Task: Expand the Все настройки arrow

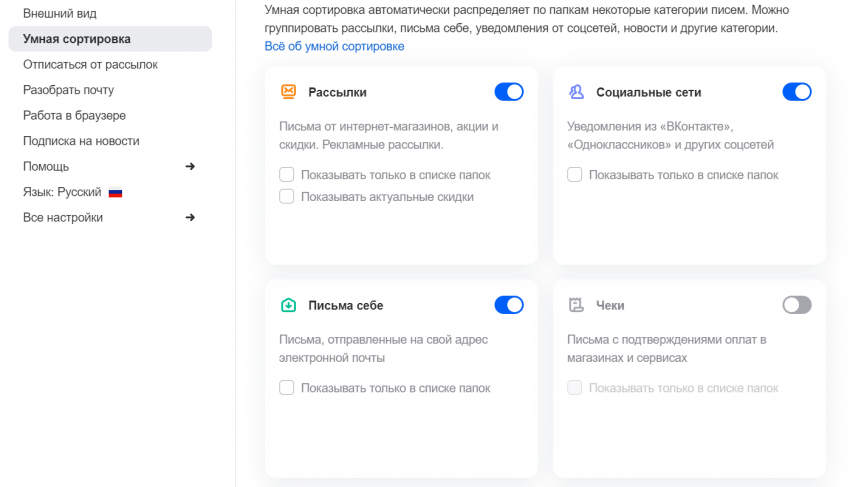Action: (x=190, y=217)
